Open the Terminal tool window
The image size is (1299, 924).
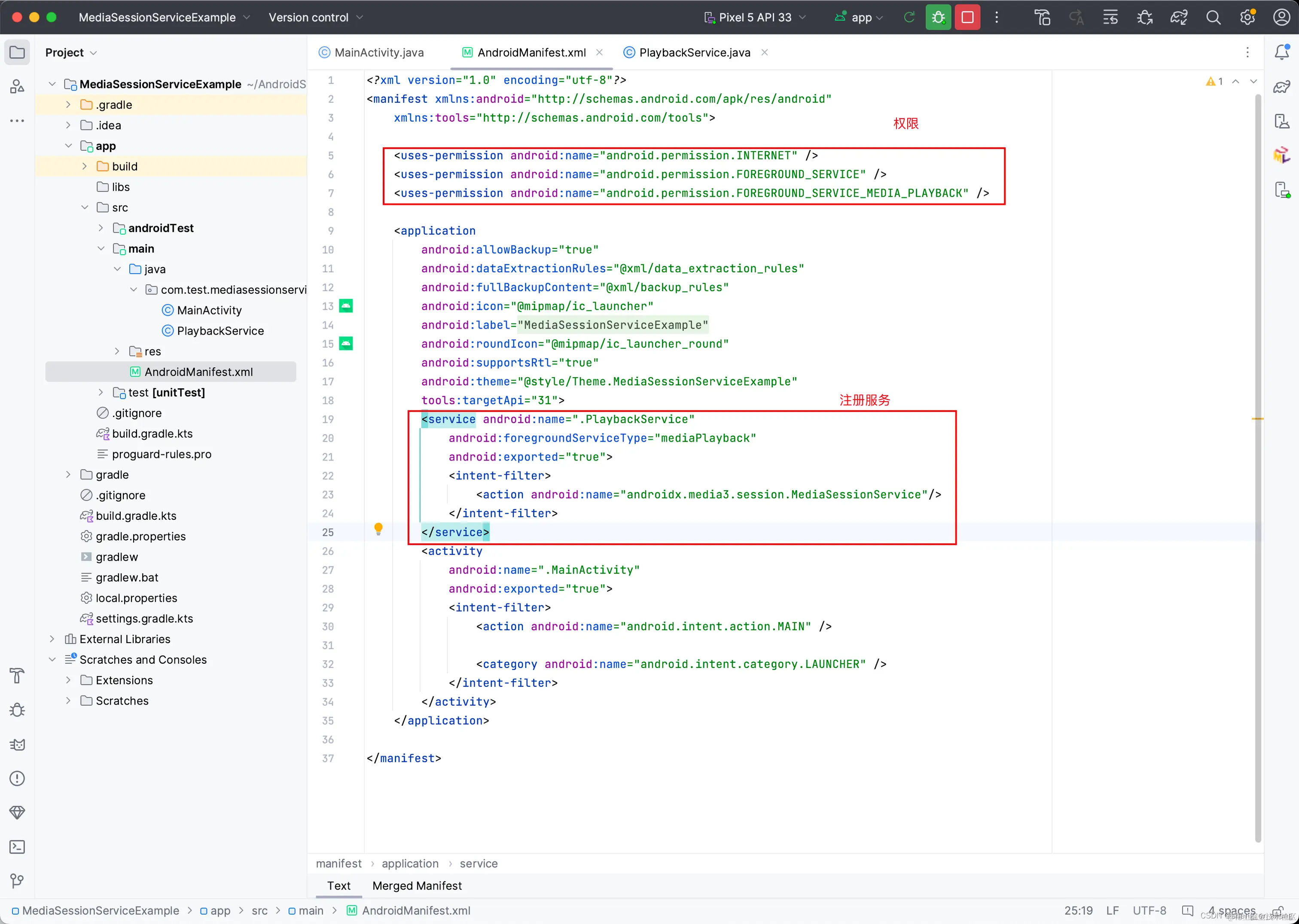(x=17, y=847)
